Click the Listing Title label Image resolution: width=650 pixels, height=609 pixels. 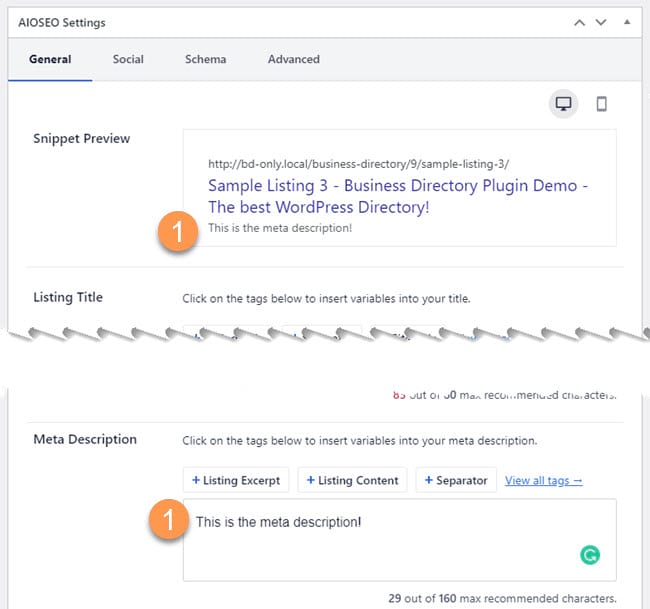click(x=68, y=297)
